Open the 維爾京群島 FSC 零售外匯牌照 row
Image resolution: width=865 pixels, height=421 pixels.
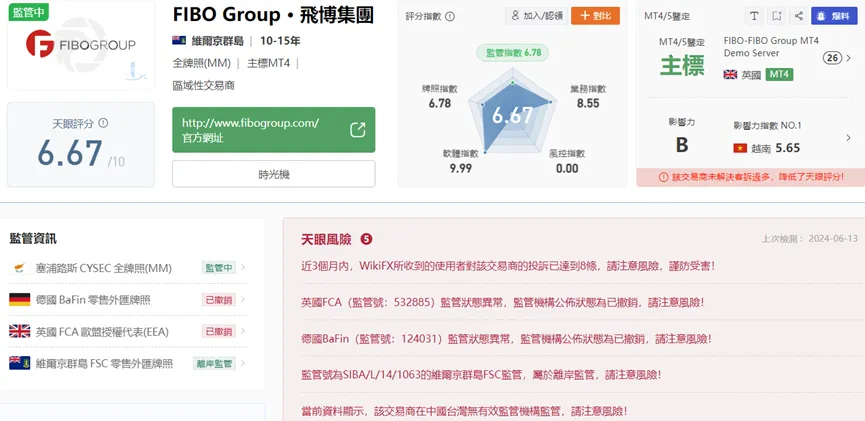click(x=128, y=363)
